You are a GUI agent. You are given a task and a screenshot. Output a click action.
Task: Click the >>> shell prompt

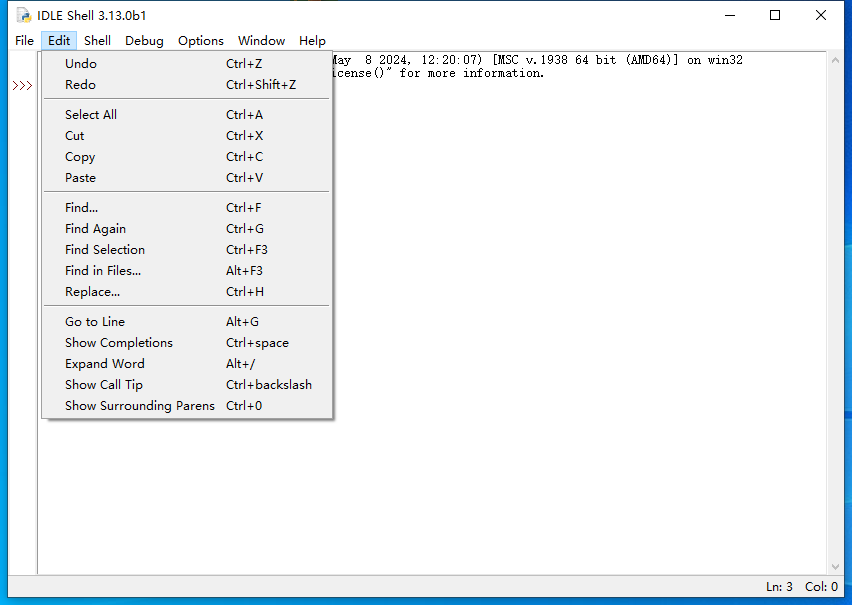pyautogui.click(x=22, y=86)
